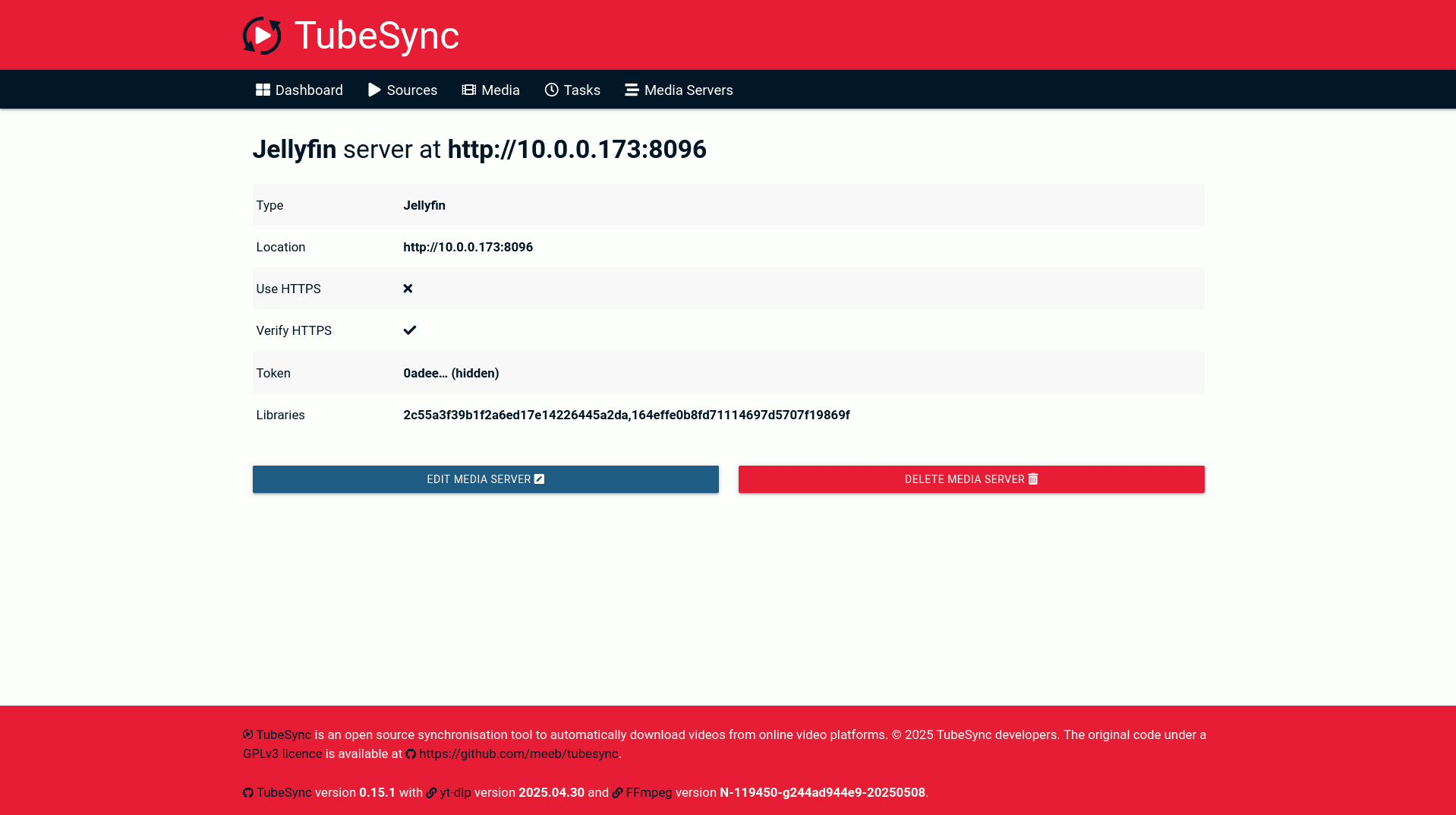Toggle the Use HTTPS cross mark
Screen dimensions: 1456x815
pyautogui.click(x=408, y=288)
